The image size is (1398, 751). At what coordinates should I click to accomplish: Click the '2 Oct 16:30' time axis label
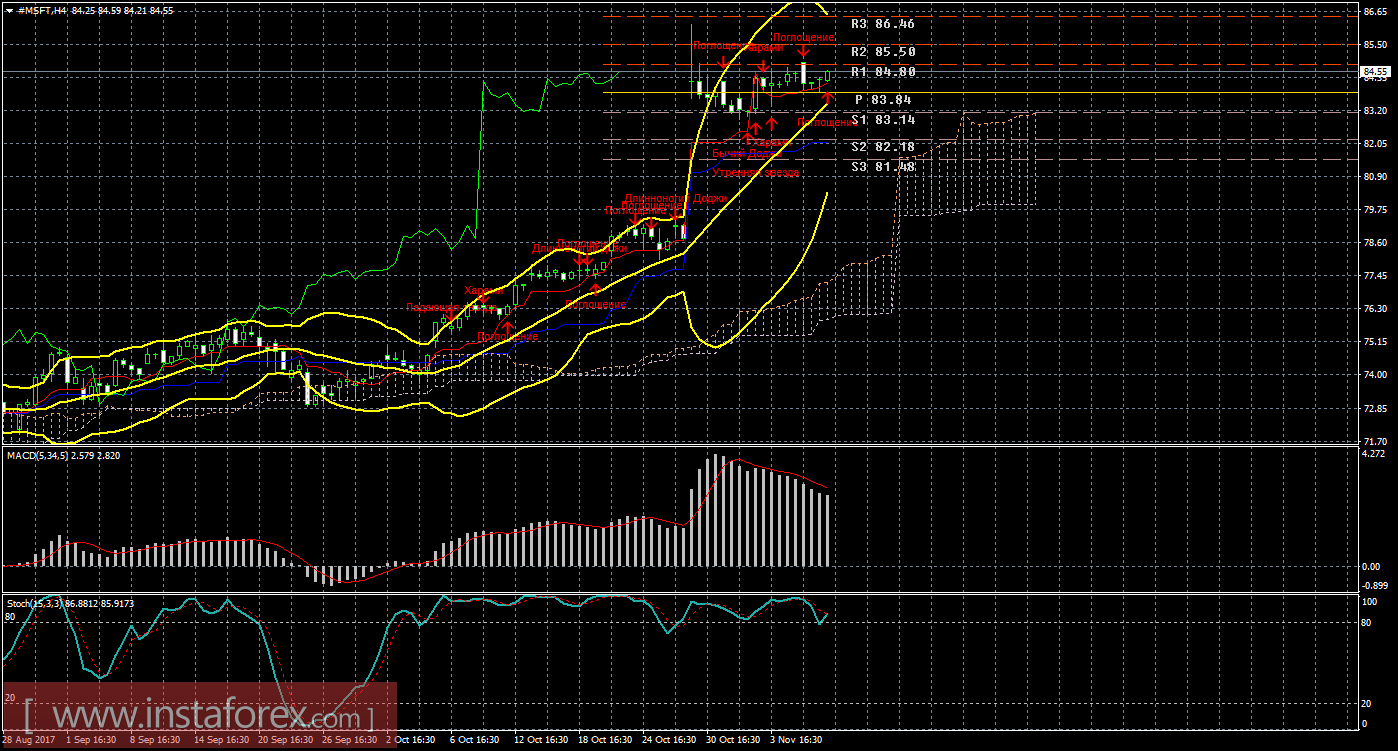tap(411, 741)
